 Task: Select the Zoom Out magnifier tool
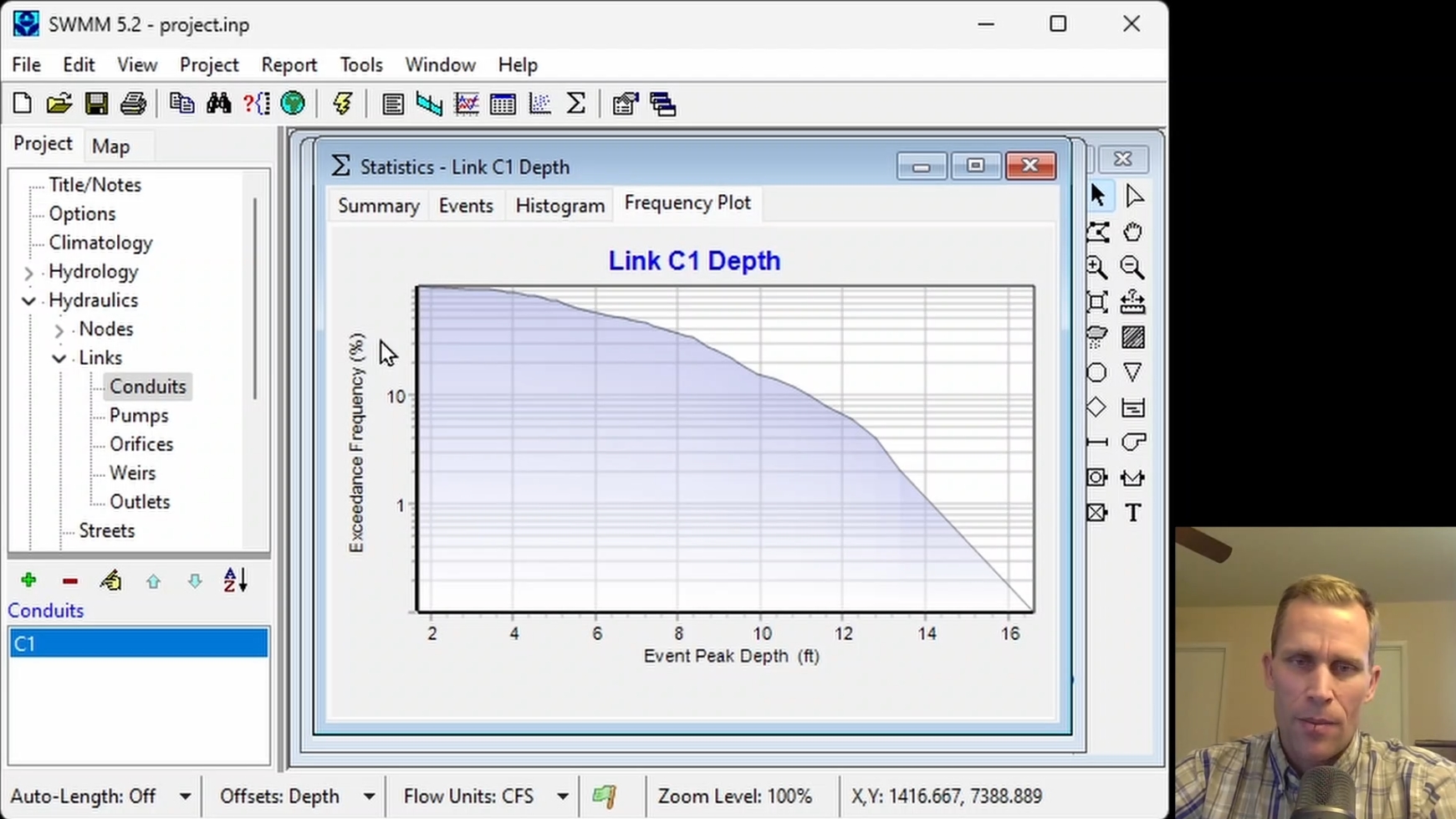[1132, 267]
